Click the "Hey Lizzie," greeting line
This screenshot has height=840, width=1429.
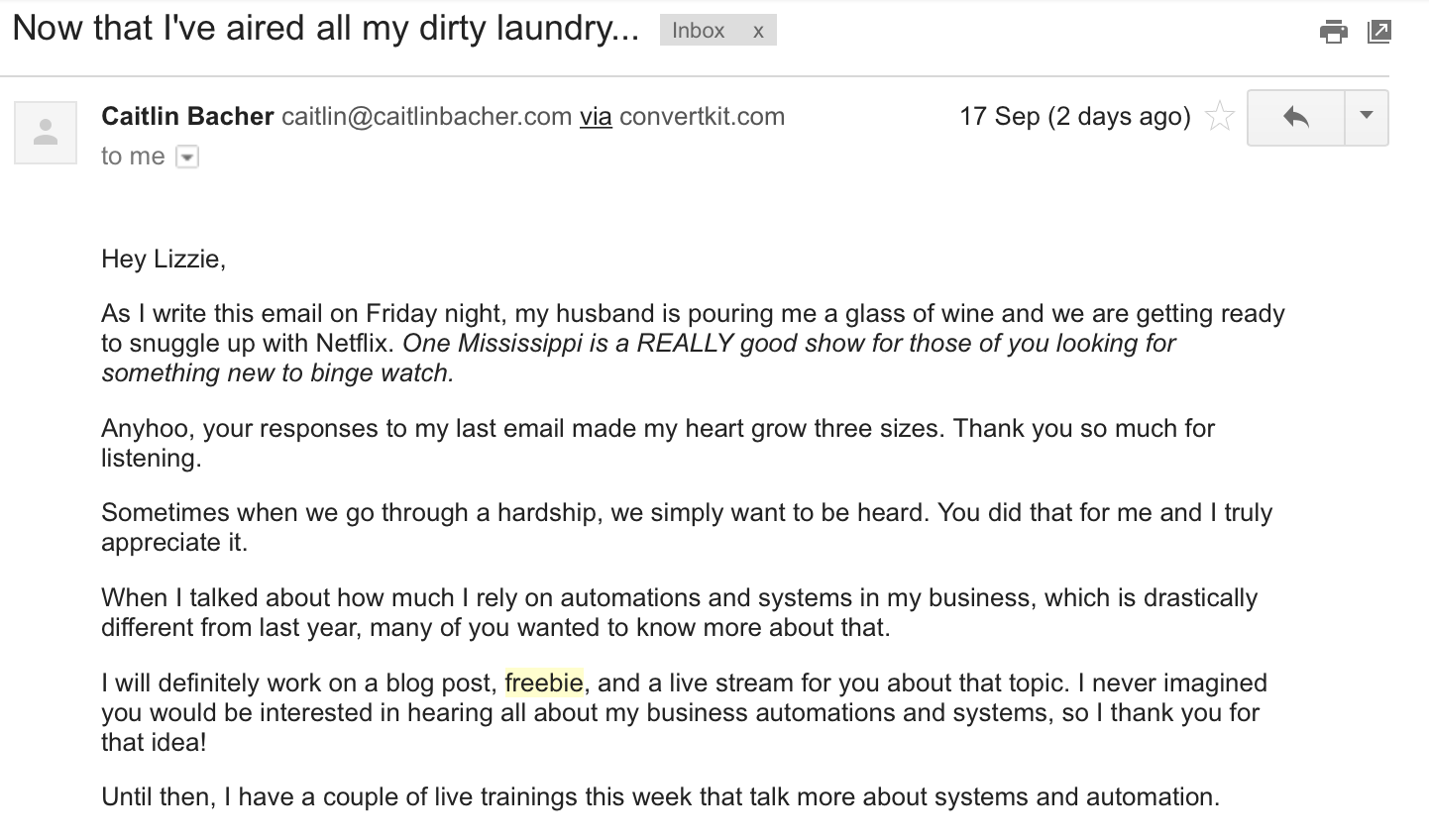click(164, 260)
